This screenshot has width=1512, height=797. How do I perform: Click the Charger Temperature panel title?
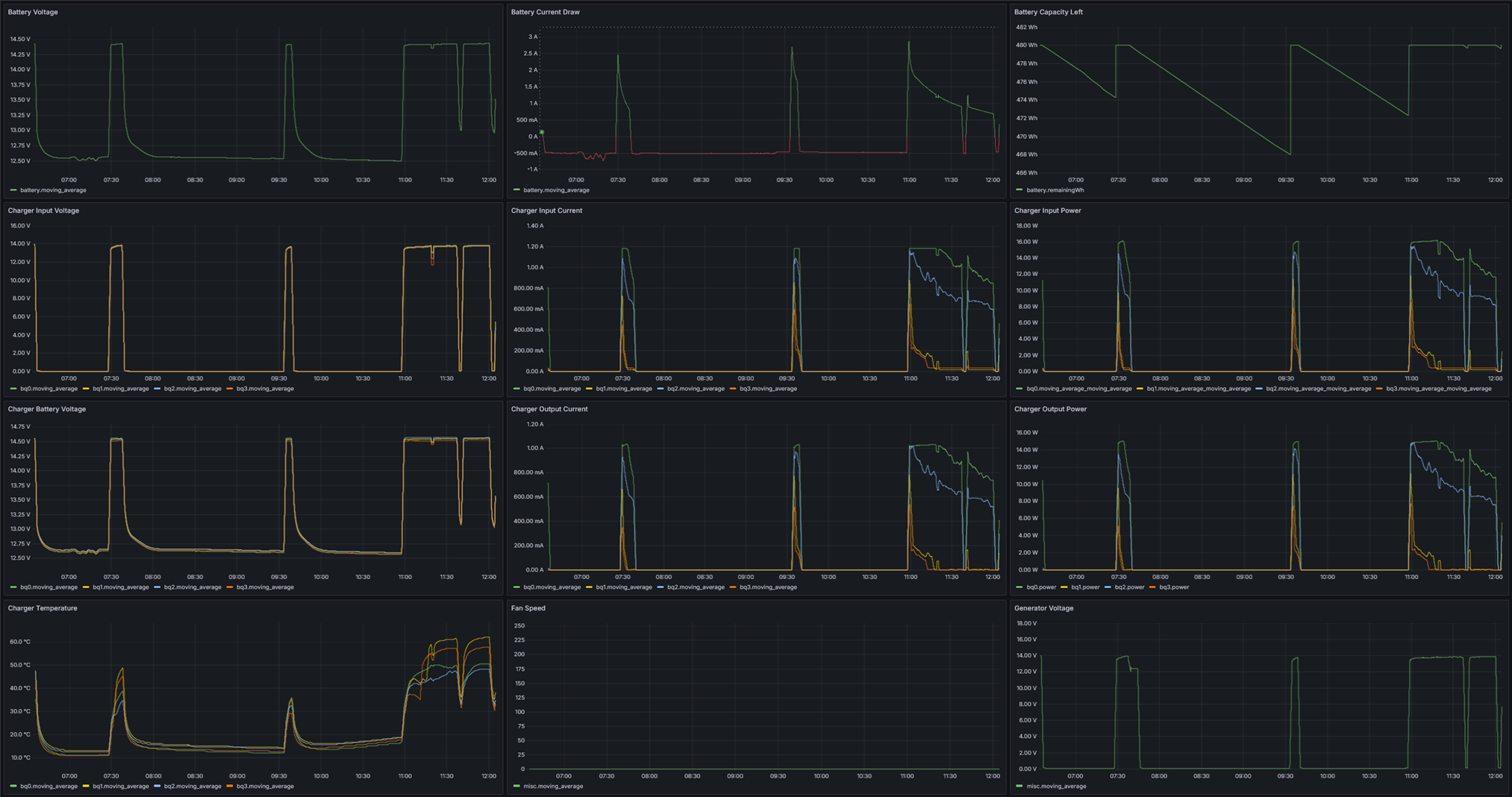click(x=42, y=608)
